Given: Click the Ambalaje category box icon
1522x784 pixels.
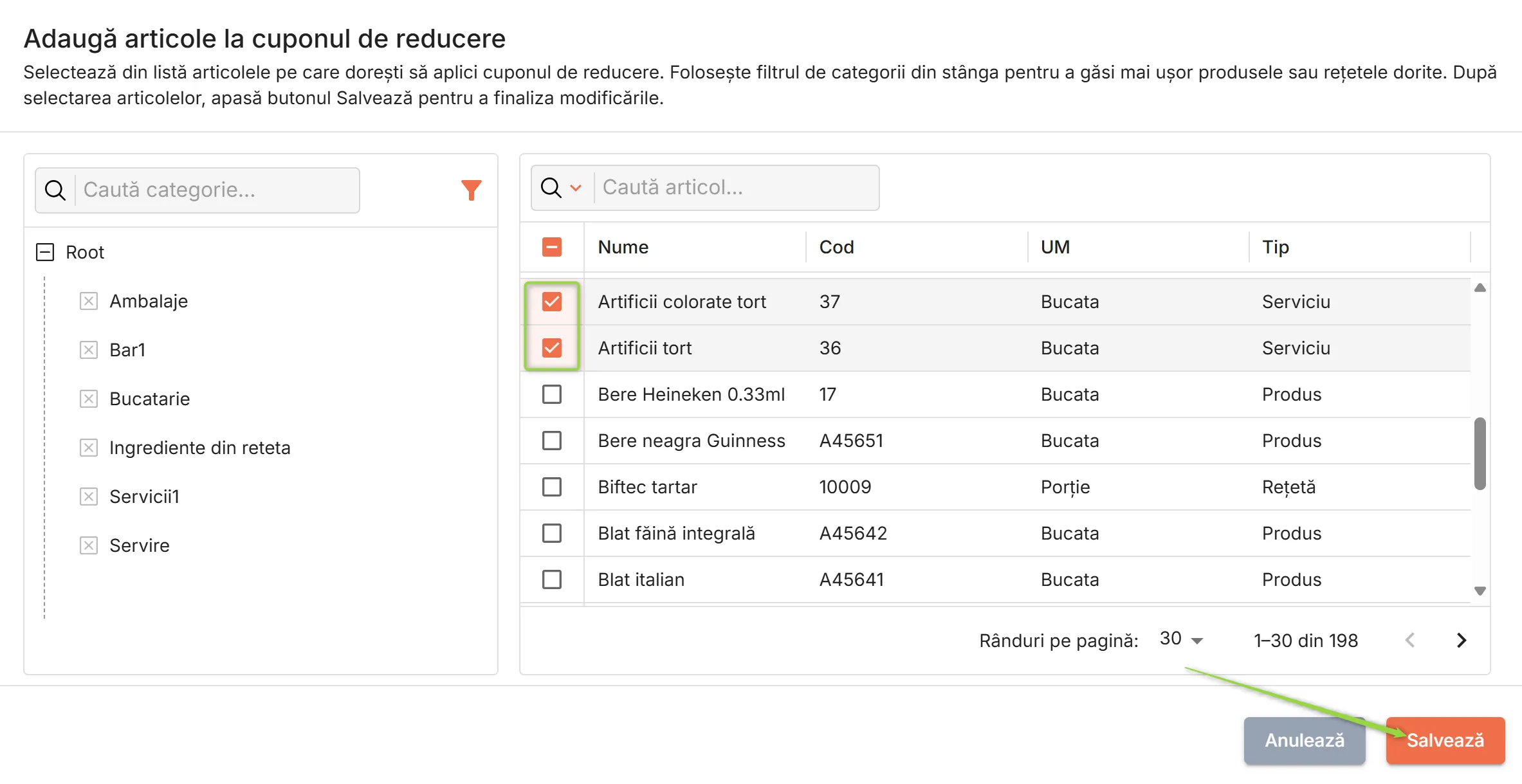Looking at the screenshot, I should (x=89, y=301).
